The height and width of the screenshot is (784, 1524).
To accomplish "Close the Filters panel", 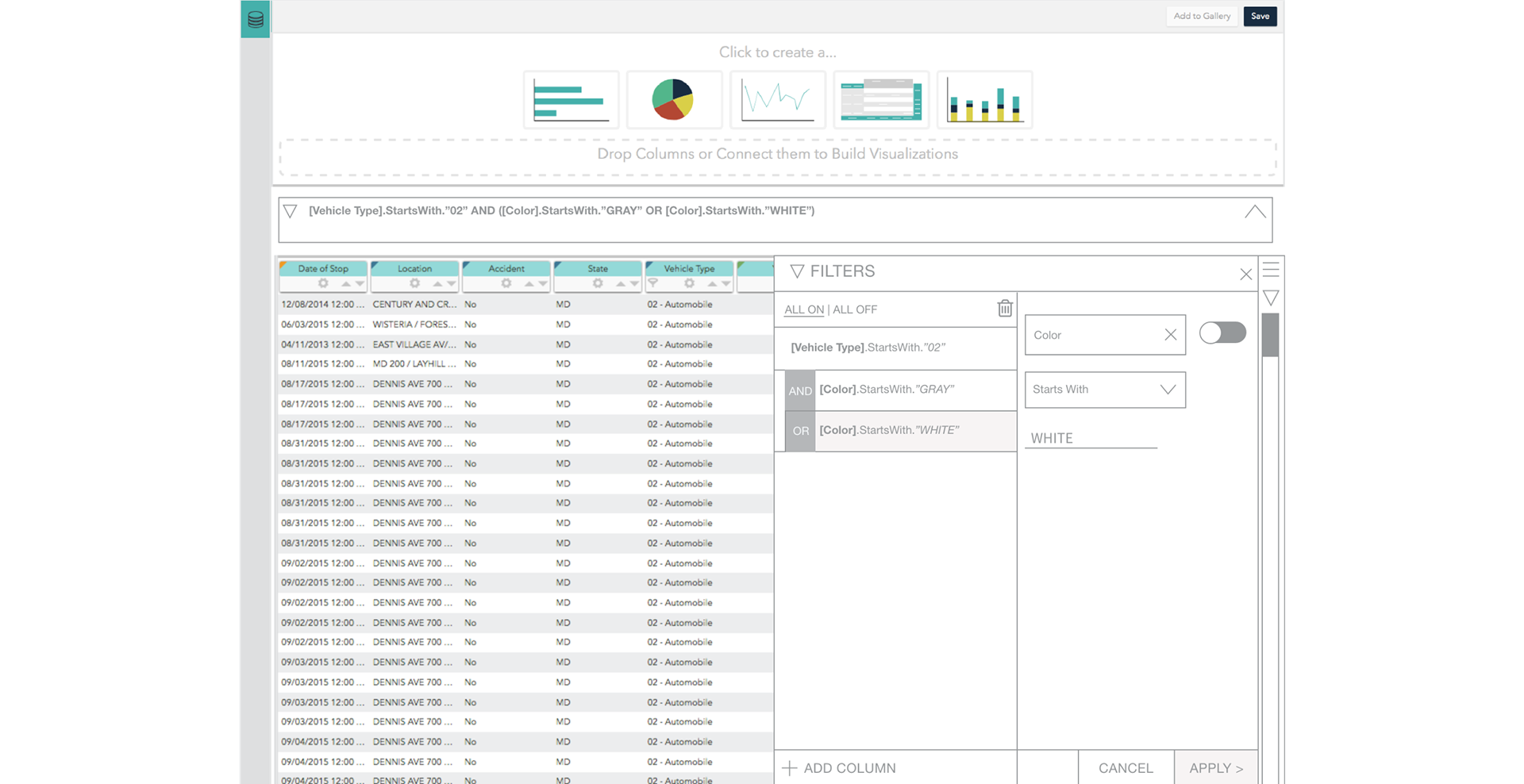I will coord(1245,275).
